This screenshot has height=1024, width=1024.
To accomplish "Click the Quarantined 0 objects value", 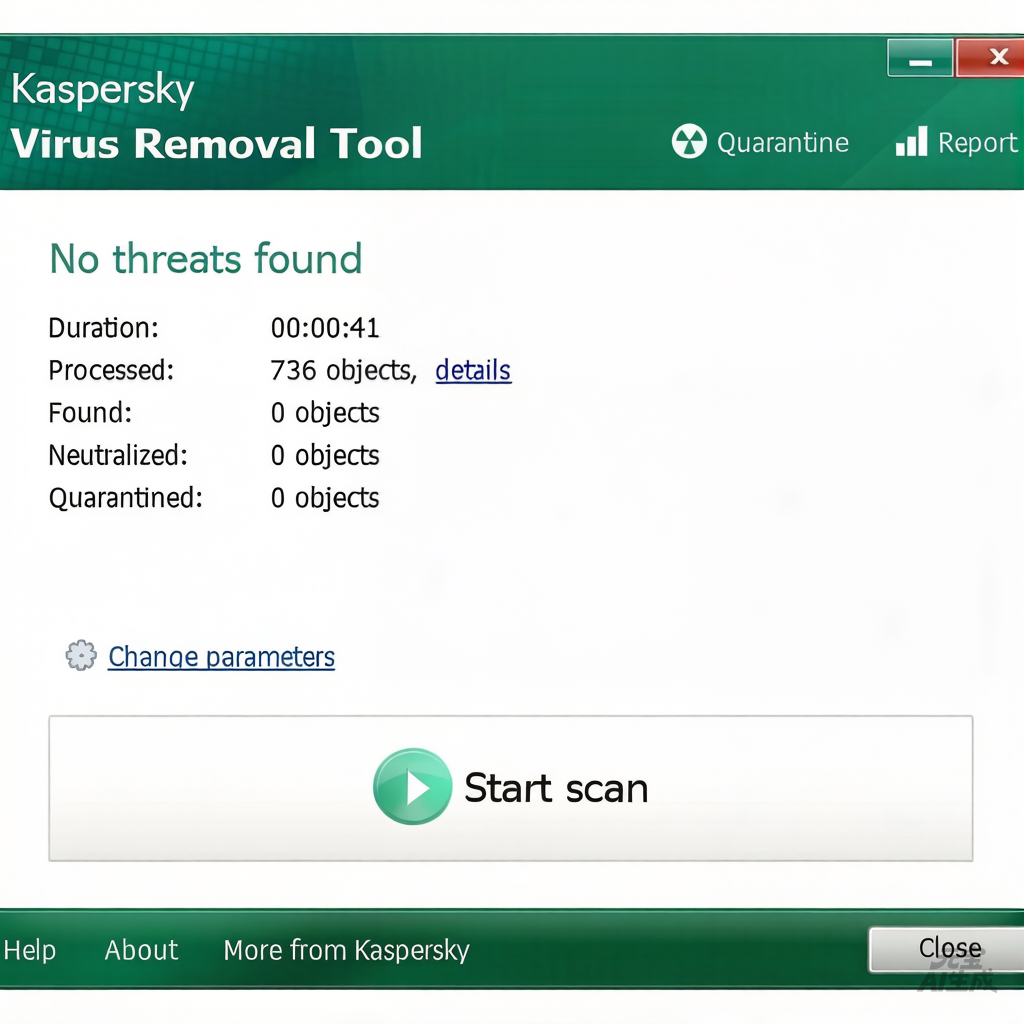I will 325,498.
